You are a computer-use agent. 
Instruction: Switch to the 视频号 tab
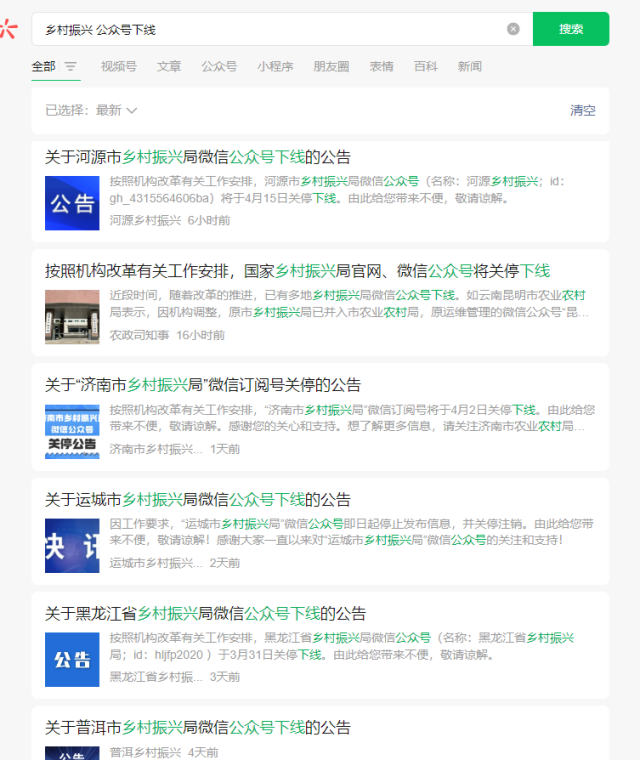(x=118, y=67)
